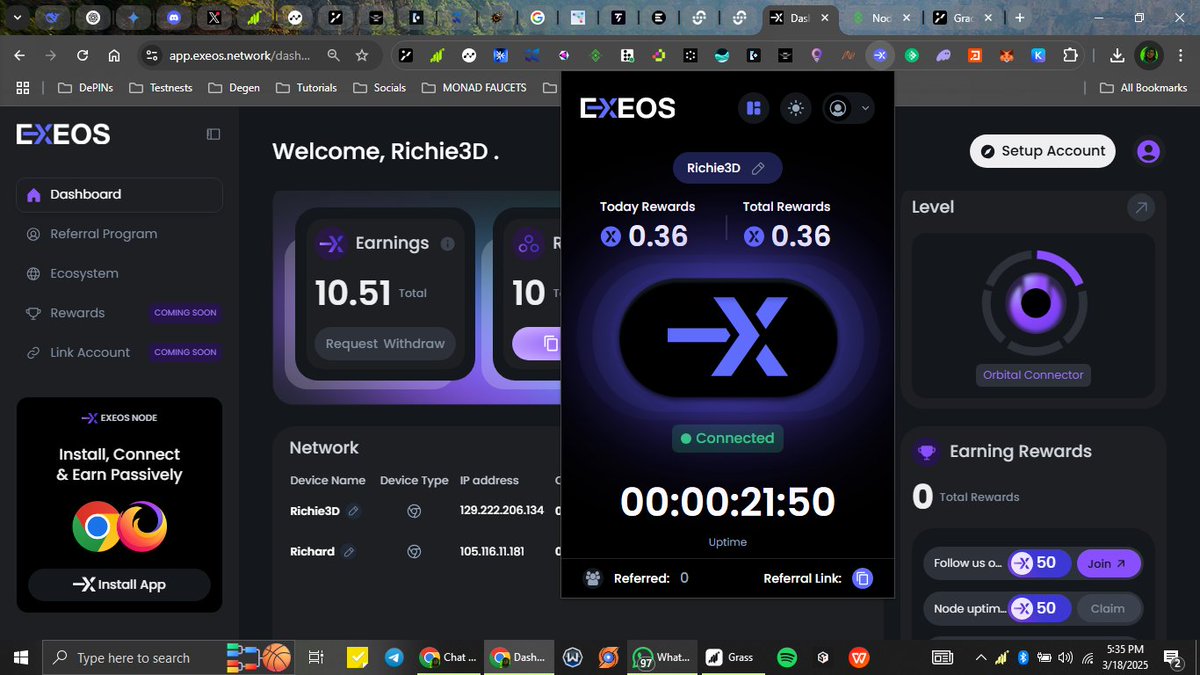Screen dimensions: 1200x675
Task: Click the trophy icon beside Earning Rewards
Action: pyautogui.click(x=925, y=452)
